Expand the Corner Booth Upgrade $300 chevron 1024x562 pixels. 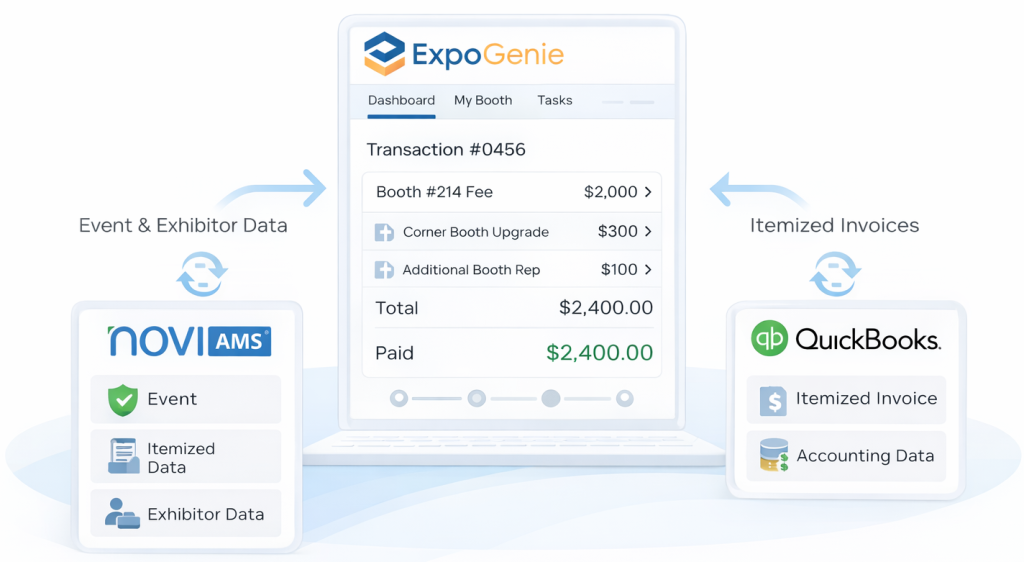648,232
